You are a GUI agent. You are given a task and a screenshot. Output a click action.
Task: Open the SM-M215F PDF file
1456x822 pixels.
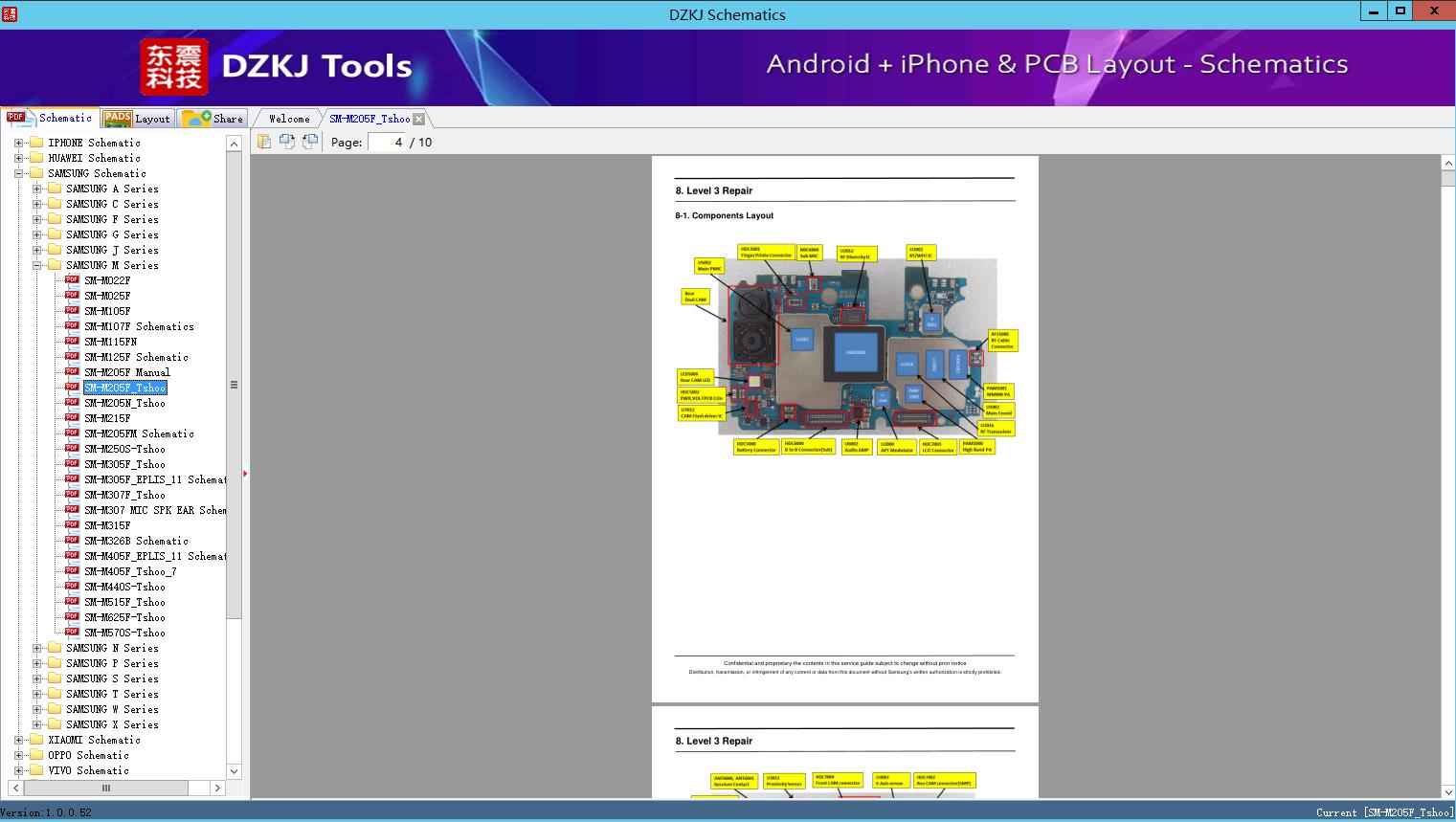[x=107, y=418]
